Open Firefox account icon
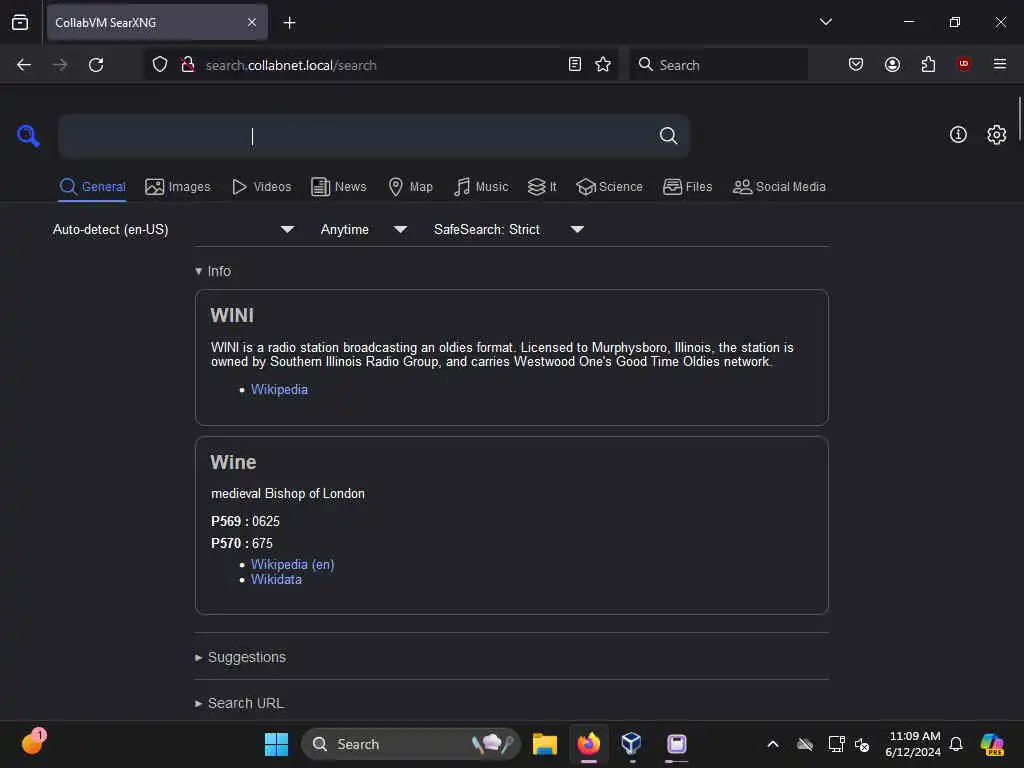The image size is (1024, 768). coord(892,65)
